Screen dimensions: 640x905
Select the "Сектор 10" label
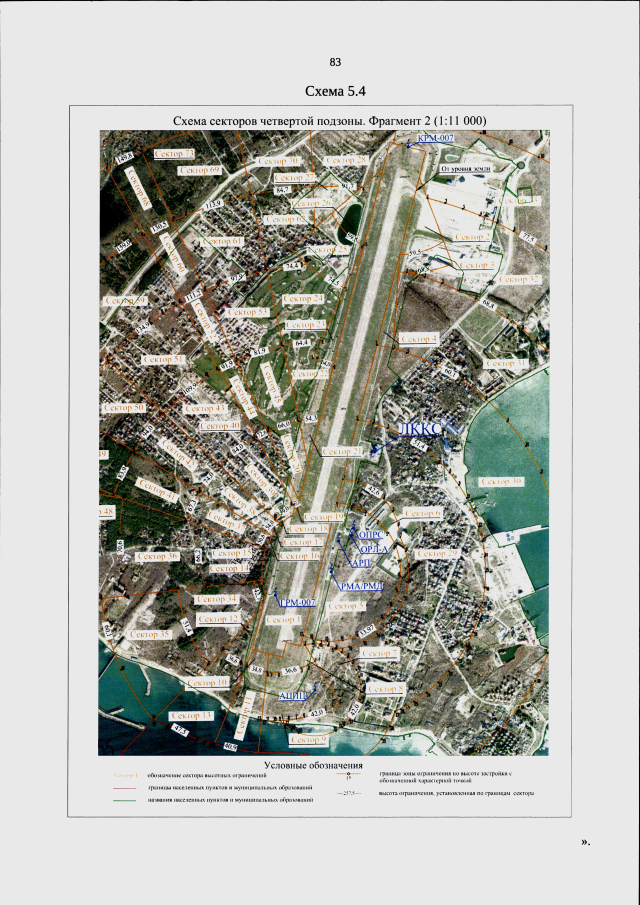[208, 683]
